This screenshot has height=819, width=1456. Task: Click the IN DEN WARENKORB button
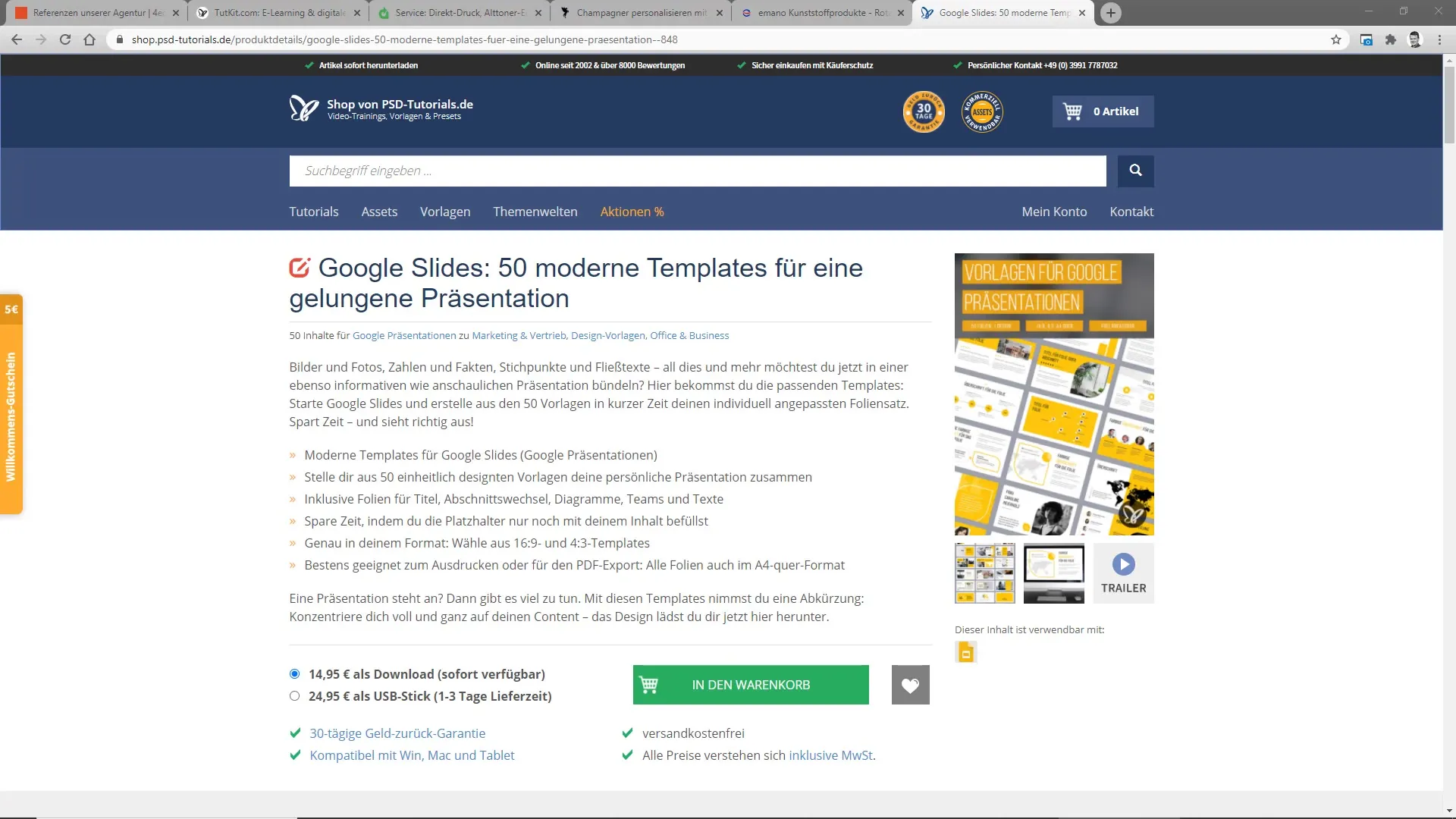click(x=751, y=685)
